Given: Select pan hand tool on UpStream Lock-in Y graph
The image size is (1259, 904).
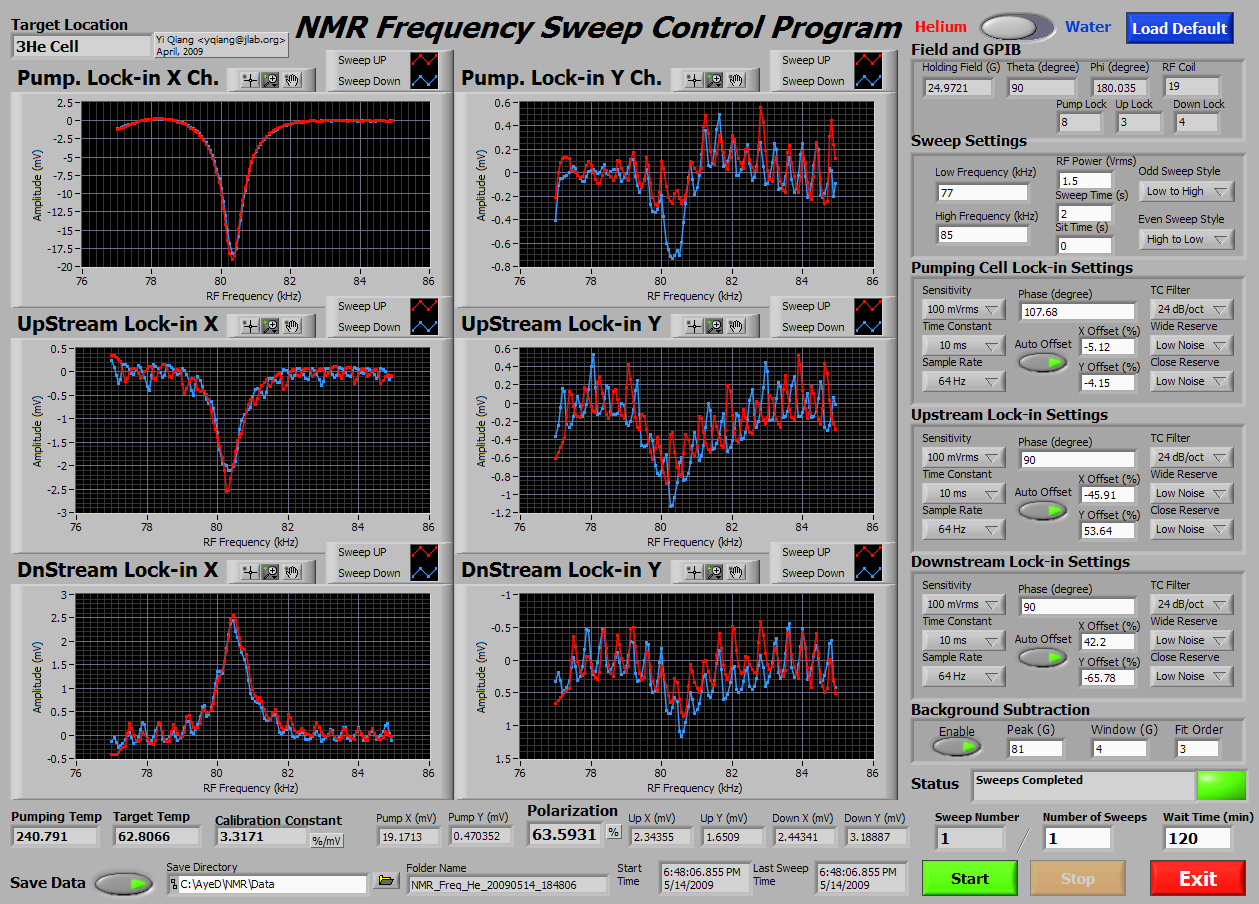Looking at the screenshot, I should point(736,325).
